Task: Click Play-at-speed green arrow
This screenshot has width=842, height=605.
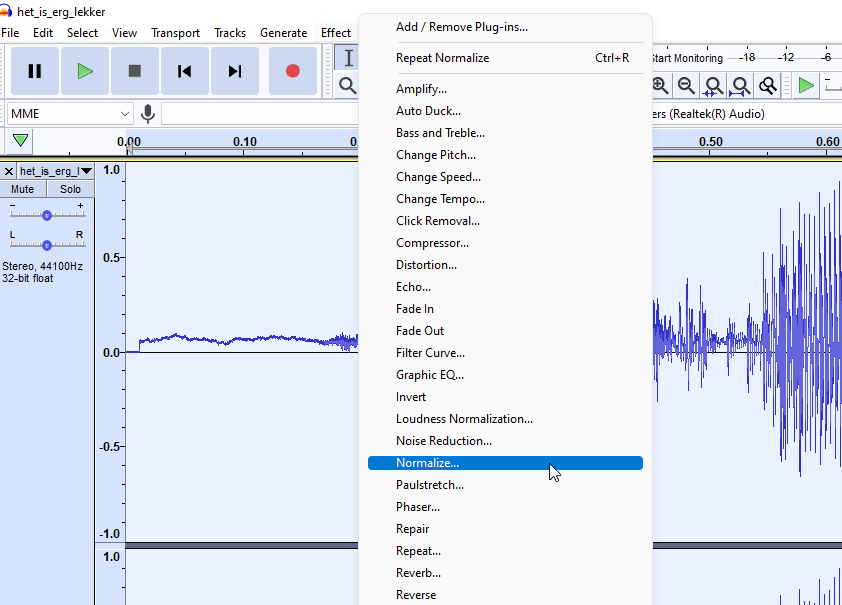Action: pyautogui.click(x=805, y=85)
